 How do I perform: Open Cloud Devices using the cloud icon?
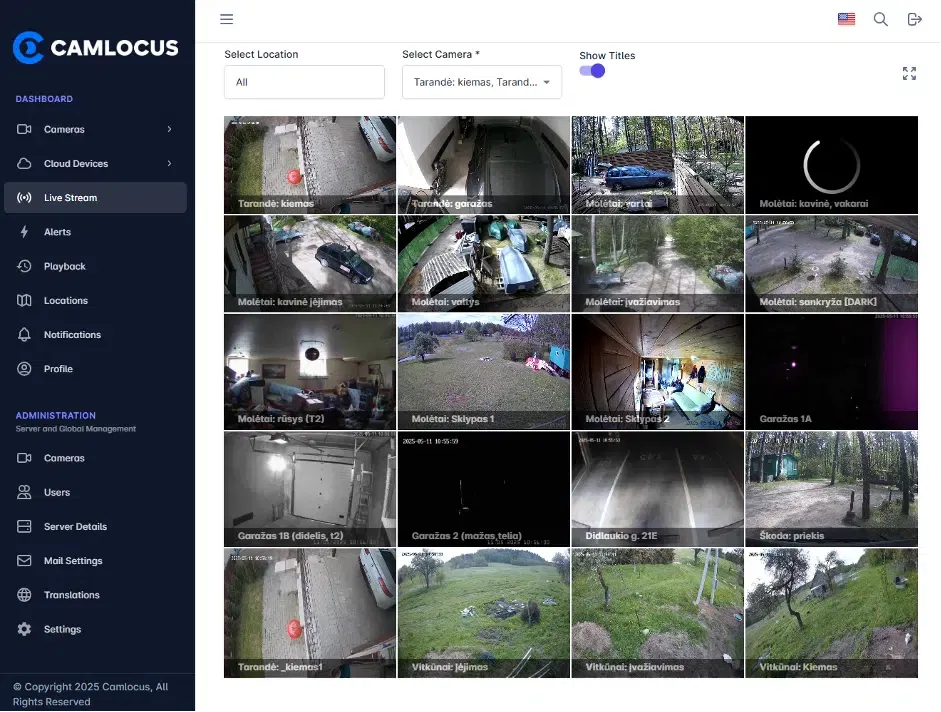(x=22, y=163)
